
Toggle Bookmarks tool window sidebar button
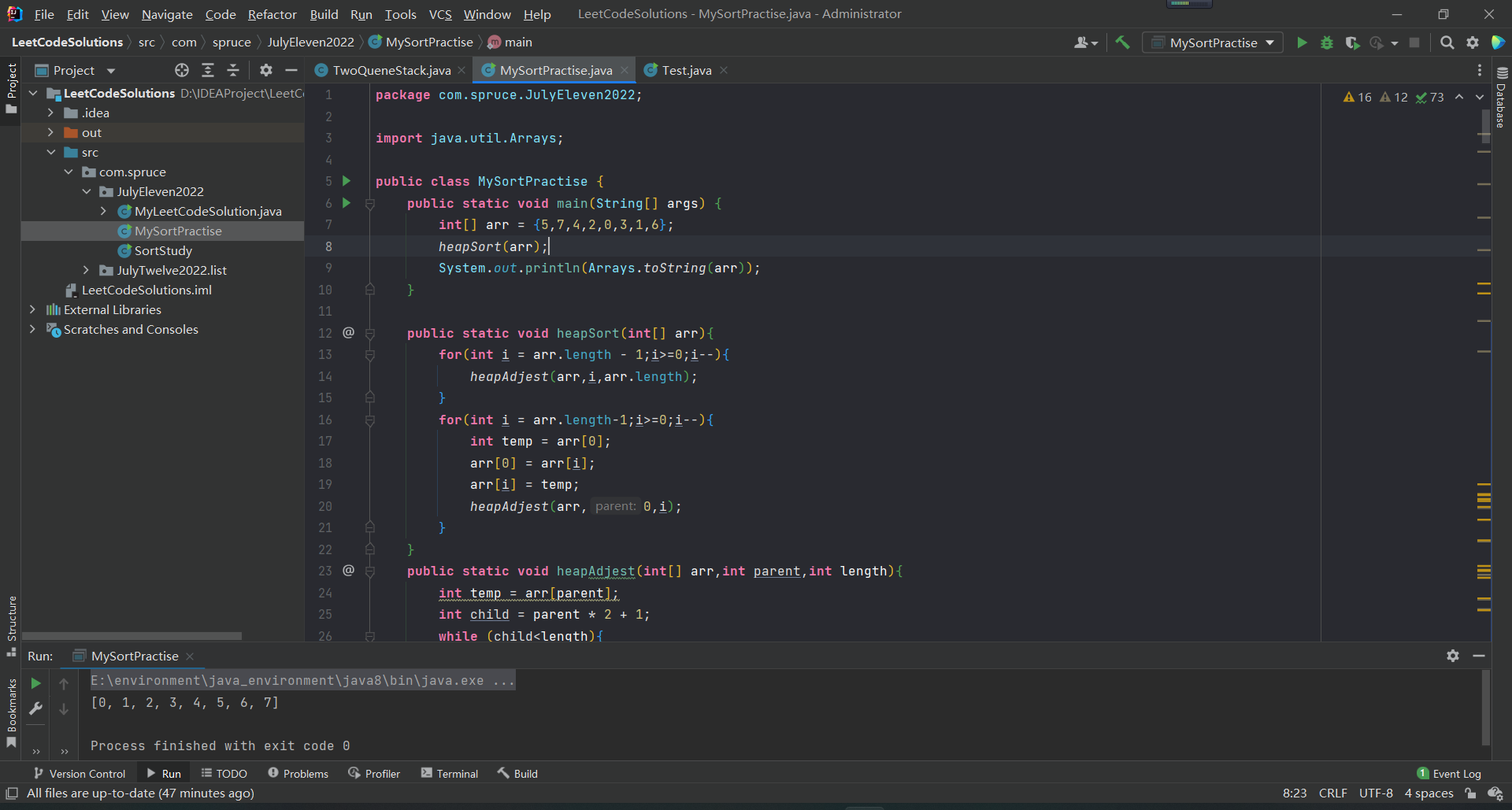click(x=11, y=713)
